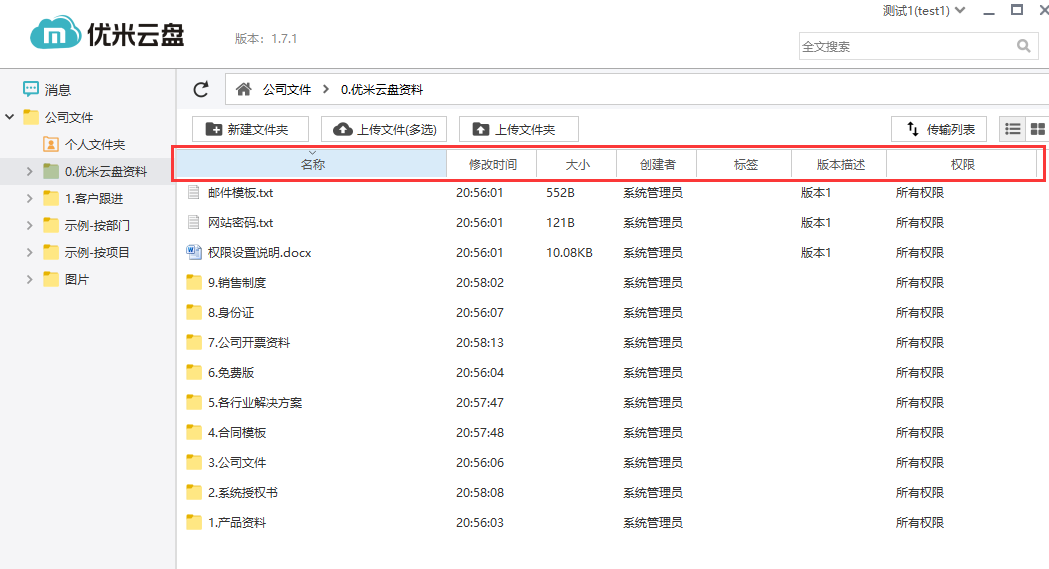Select the 权限设置说明.docx file icon
Viewport: 1049px width, 569px height.
pos(194,253)
